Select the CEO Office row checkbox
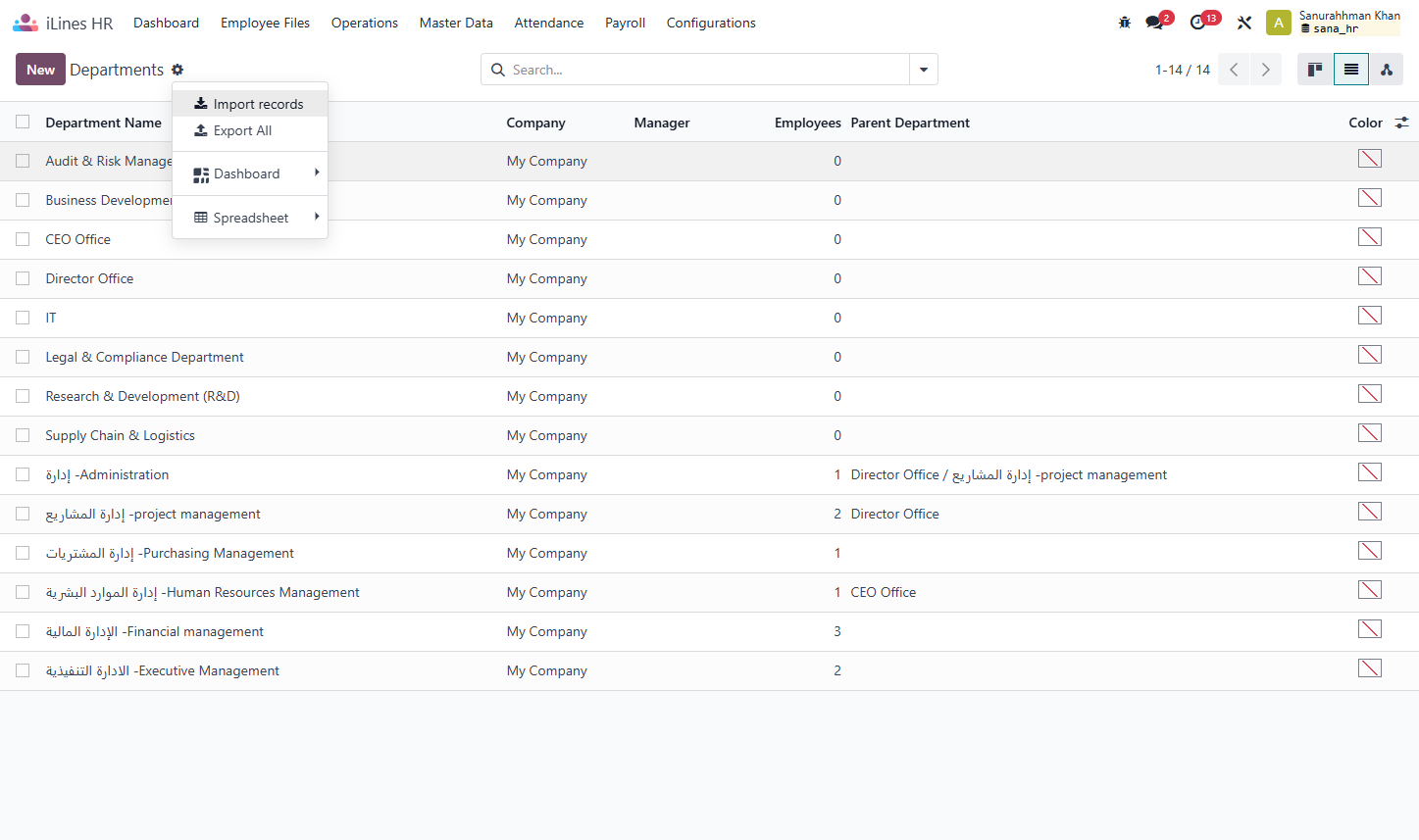This screenshot has height=840, width=1419. click(x=23, y=239)
